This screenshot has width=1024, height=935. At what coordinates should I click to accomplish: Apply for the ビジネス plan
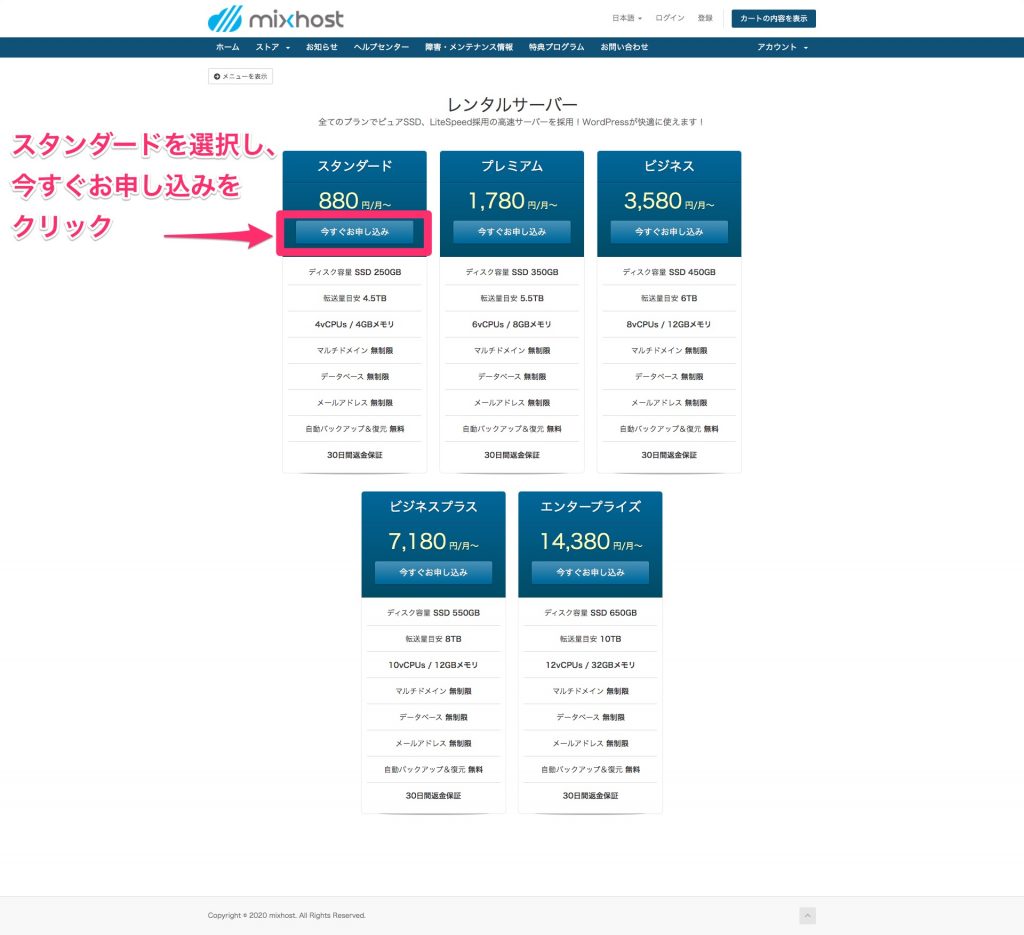click(669, 231)
